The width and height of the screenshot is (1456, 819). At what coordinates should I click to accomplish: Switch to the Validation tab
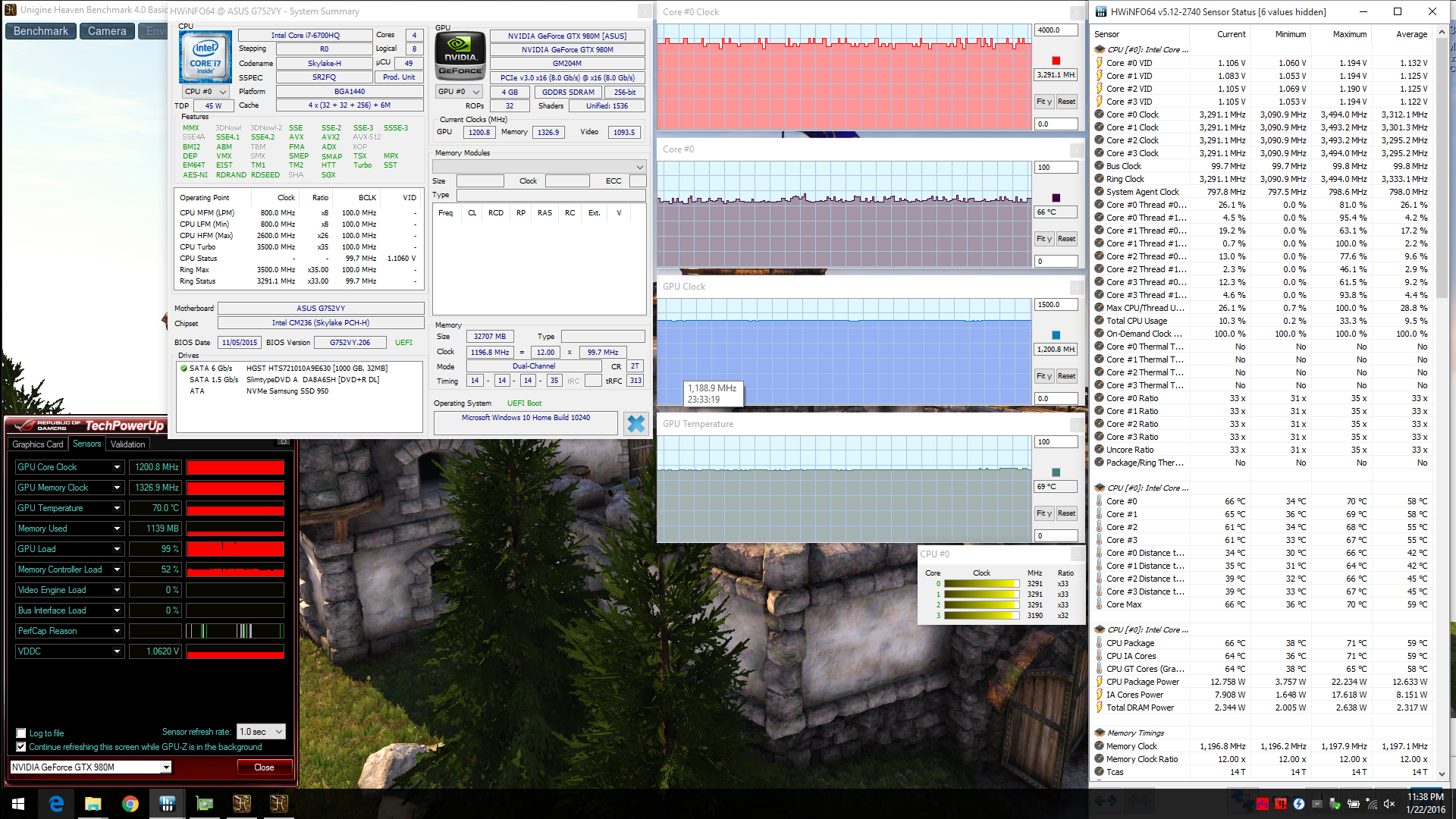point(127,444)
